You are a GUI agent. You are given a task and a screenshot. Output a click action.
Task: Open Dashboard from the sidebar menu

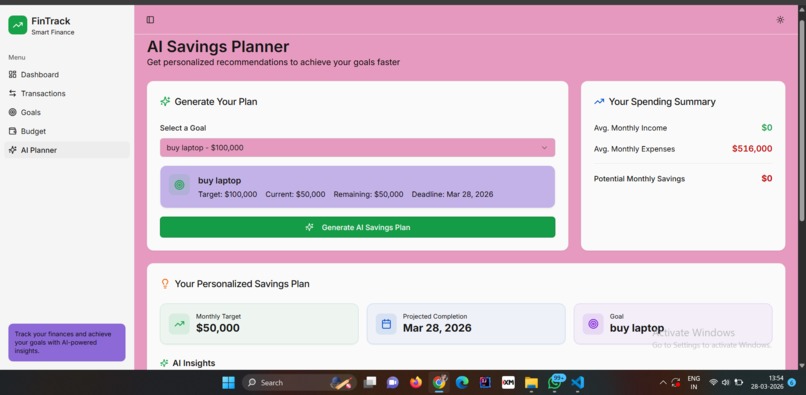click(67, 75)
